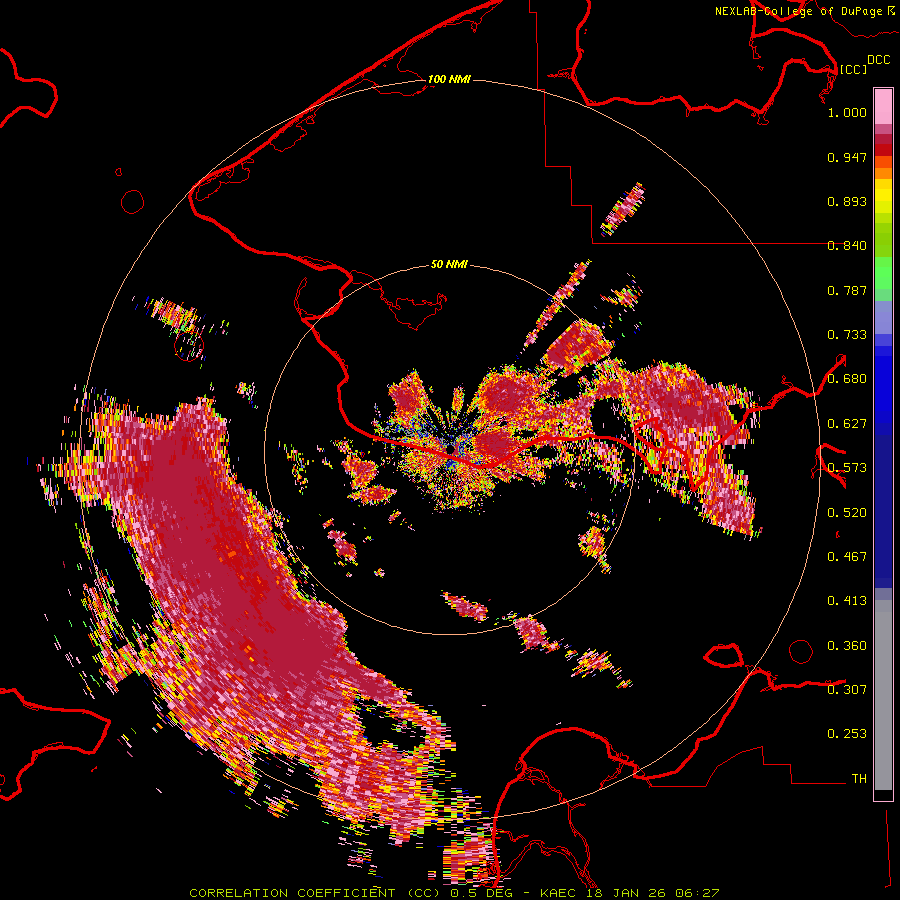The height and width of the screenshot is (900, 900).
Task: Click the 06:27 time stamp
Action: pos(696,893)
